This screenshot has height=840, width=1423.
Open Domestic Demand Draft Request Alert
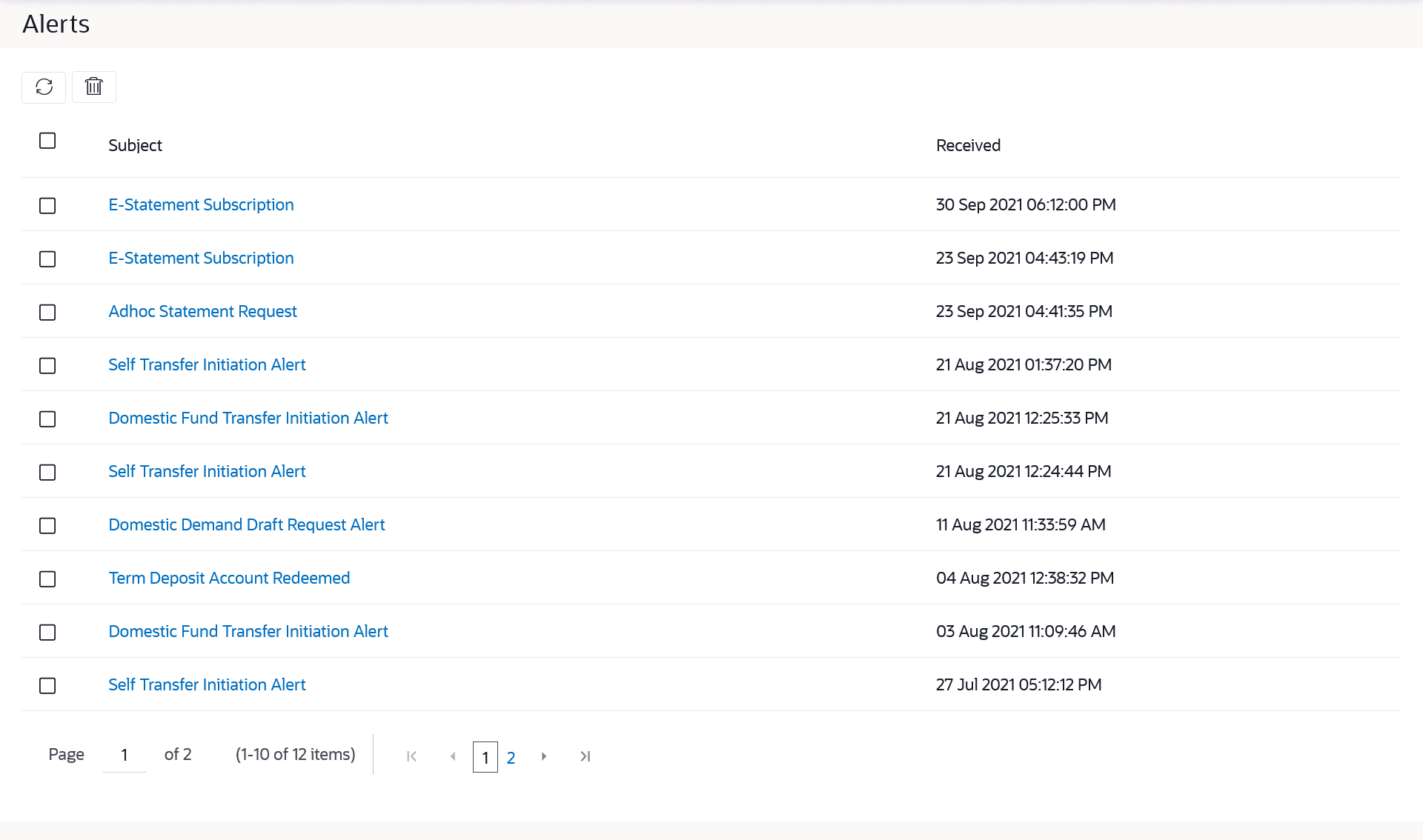[x=246, y=525]
